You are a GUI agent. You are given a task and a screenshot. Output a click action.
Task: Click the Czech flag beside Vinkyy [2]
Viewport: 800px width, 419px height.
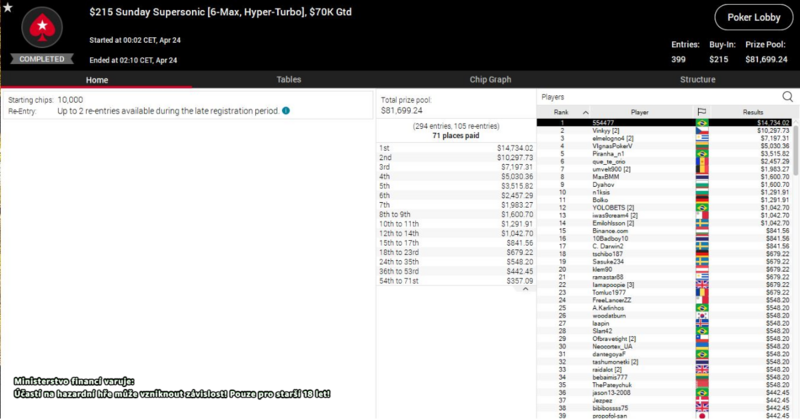pyautogui.click(x=702, y=131)
